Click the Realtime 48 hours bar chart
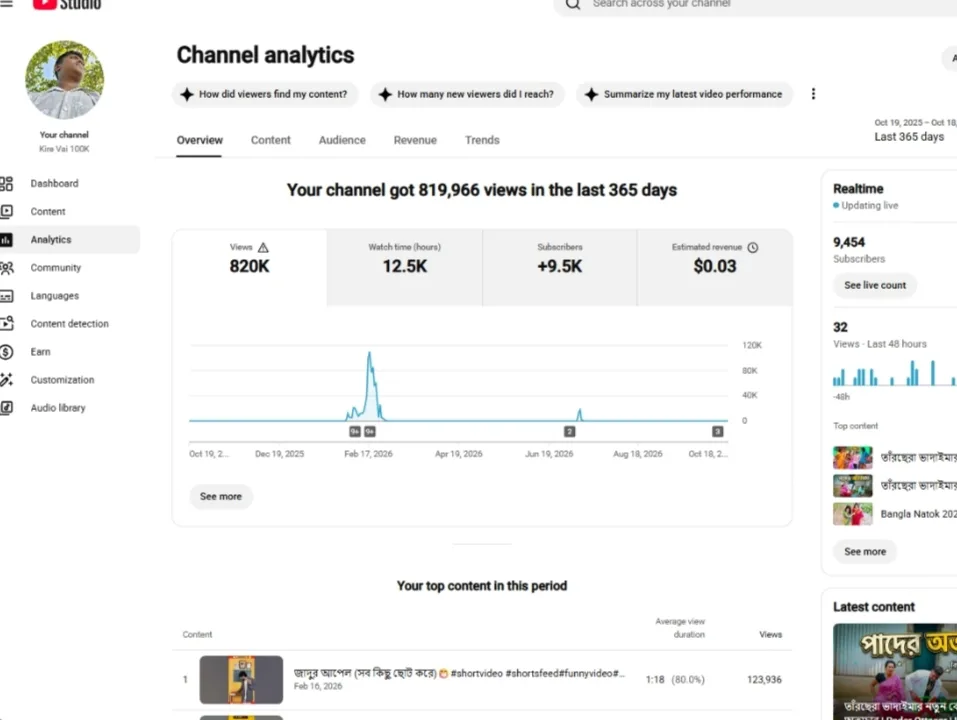The height and width of the screenshot is (720, 957). pyautogui.click(x=895, y=373)
